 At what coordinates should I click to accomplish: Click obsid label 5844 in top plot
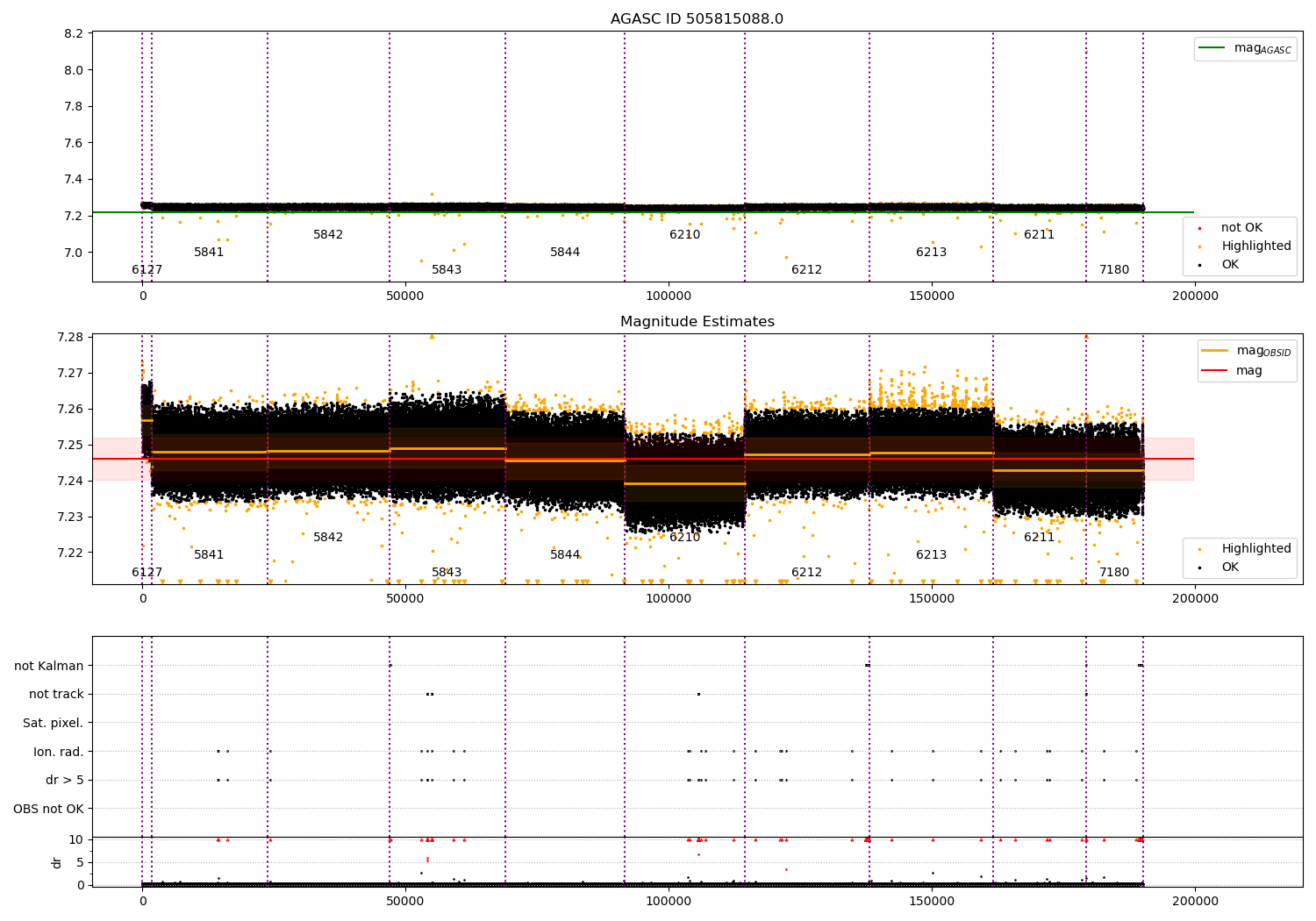coord(565,253)
